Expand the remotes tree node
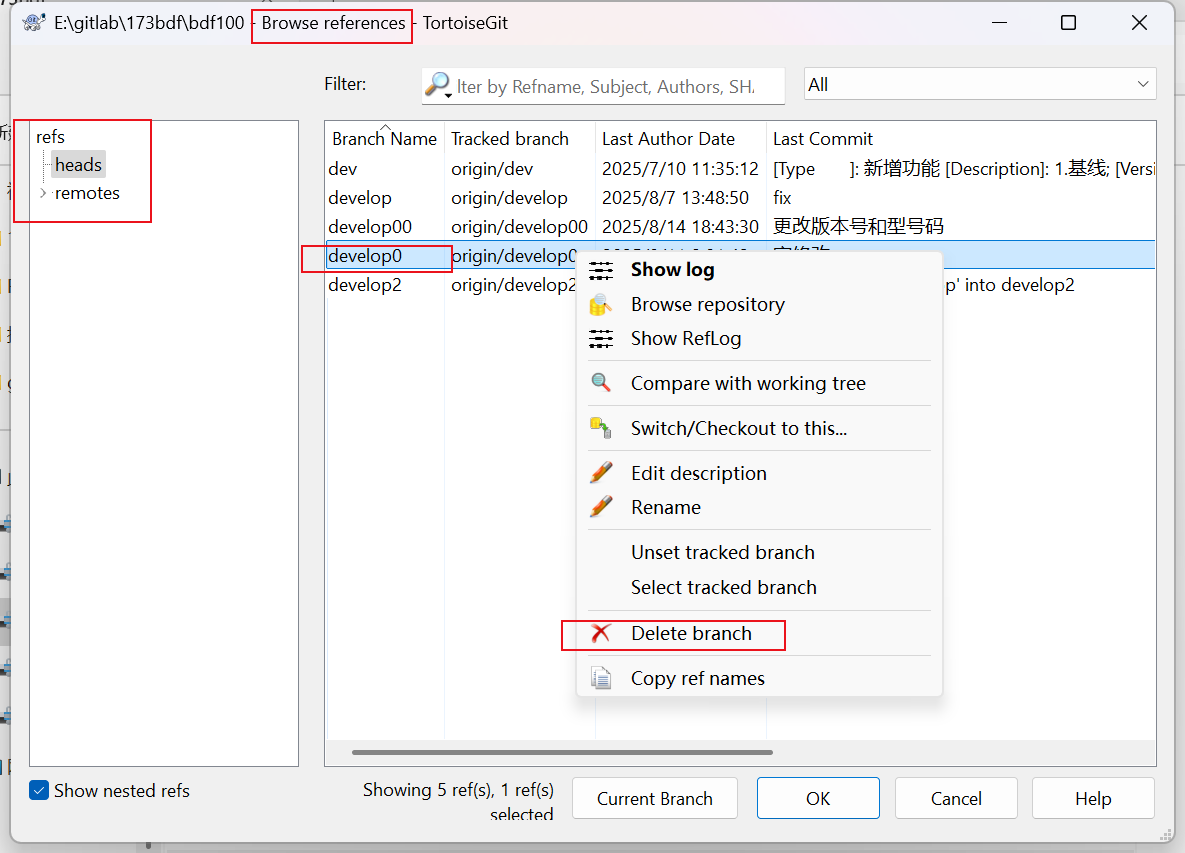 tap(42, 192)
